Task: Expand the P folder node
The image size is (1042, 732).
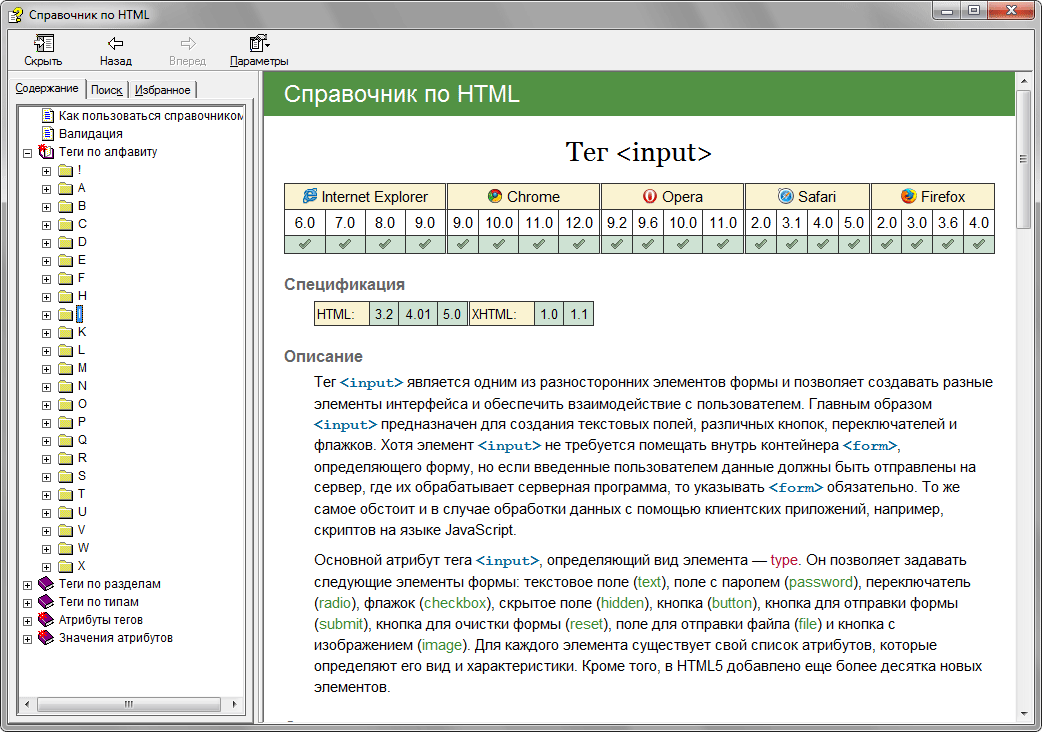Action: [46, 423]
